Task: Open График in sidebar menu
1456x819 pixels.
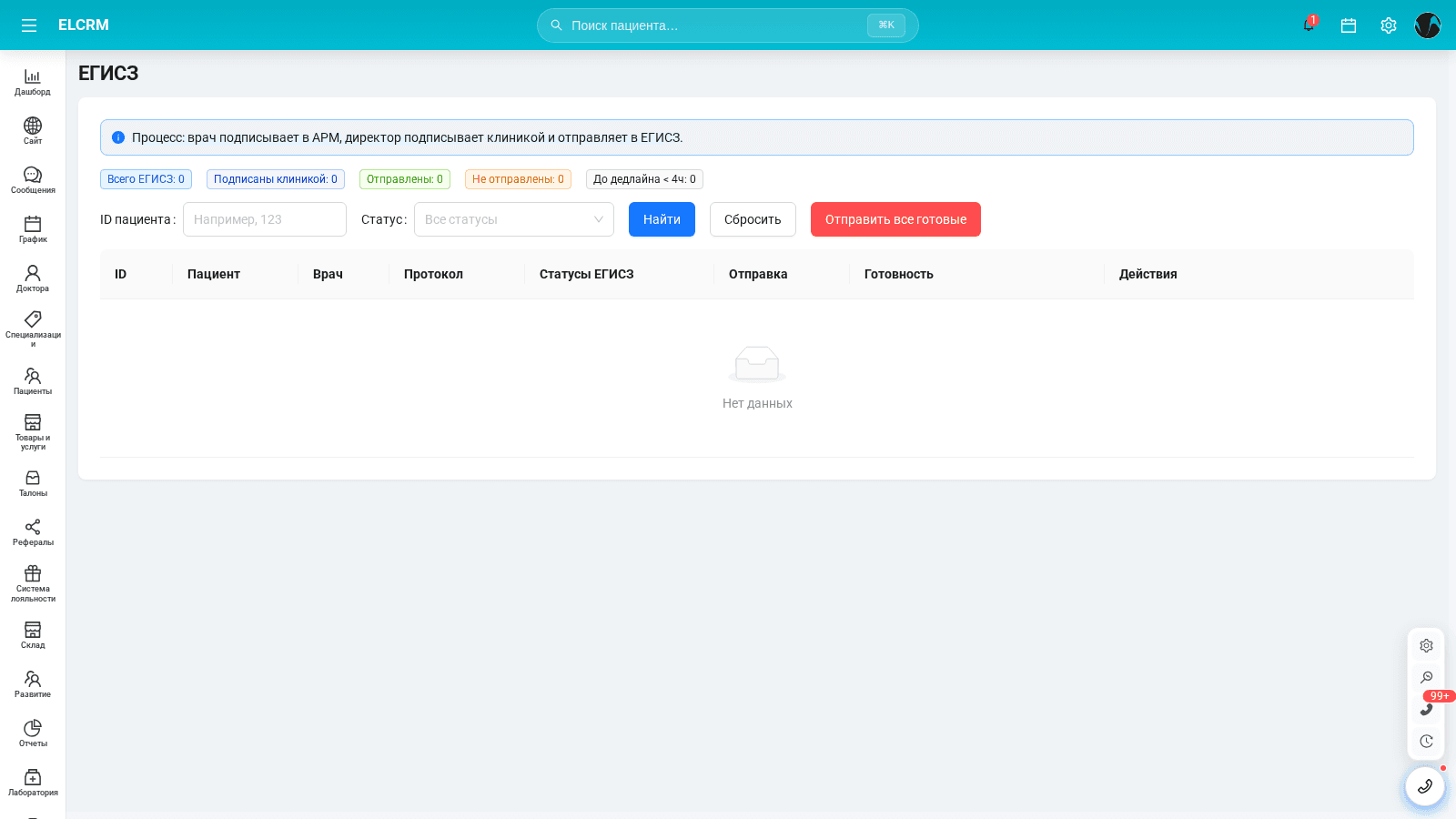Action: 33,229
